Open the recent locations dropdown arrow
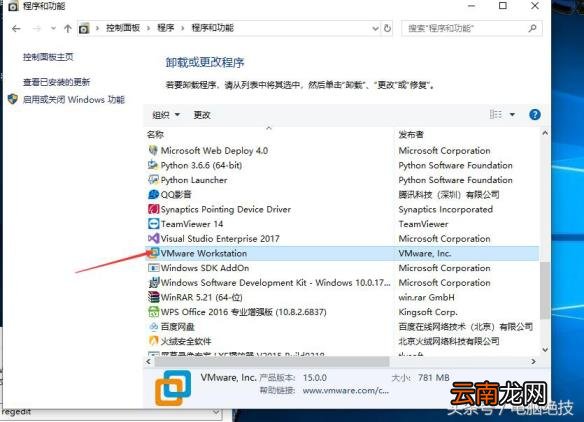The height and width of the screenshot is (422, 584). tap(53, 28)
